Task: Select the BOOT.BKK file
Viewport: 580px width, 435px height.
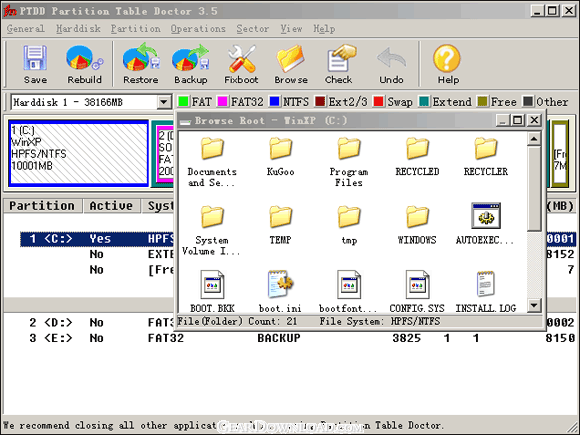Action: tap(212, 291)
